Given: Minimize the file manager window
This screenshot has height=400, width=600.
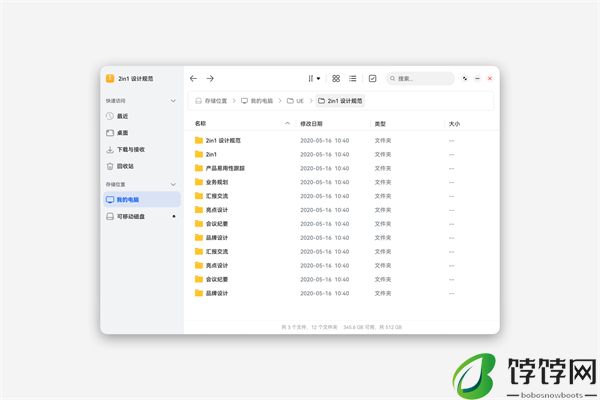Looking at the screenshot, I should point(477,78).
